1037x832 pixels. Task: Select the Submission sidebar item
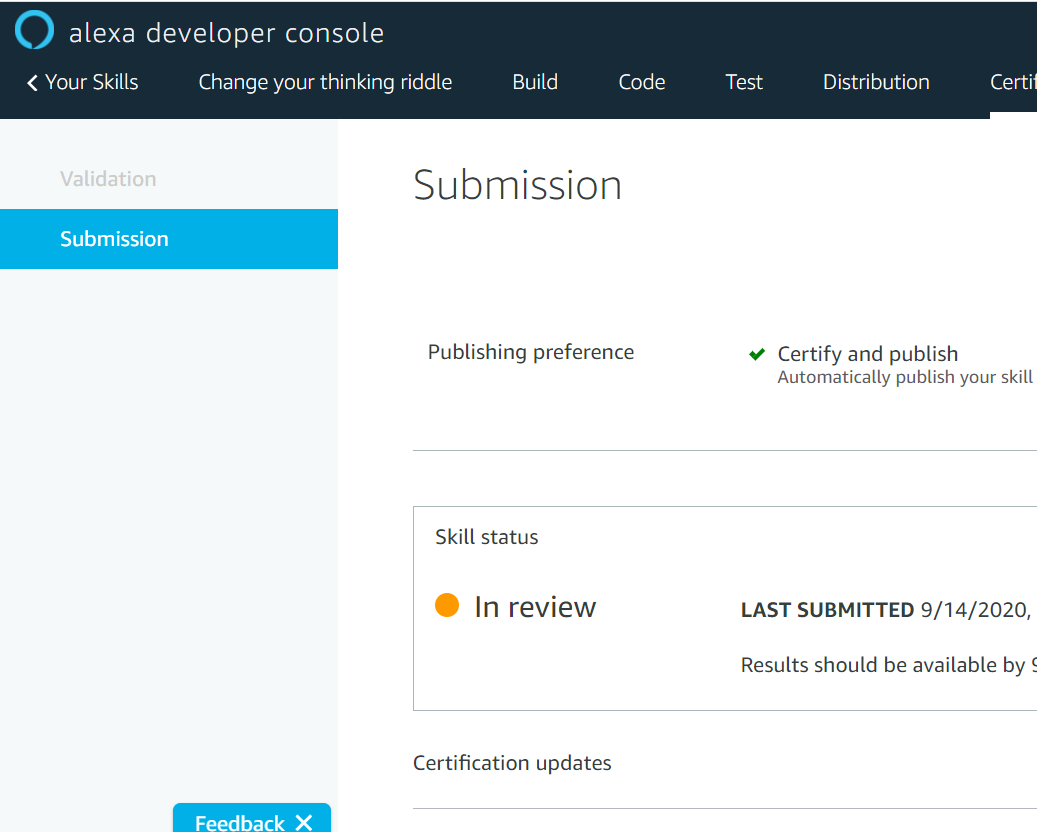(x=169, y=239)
